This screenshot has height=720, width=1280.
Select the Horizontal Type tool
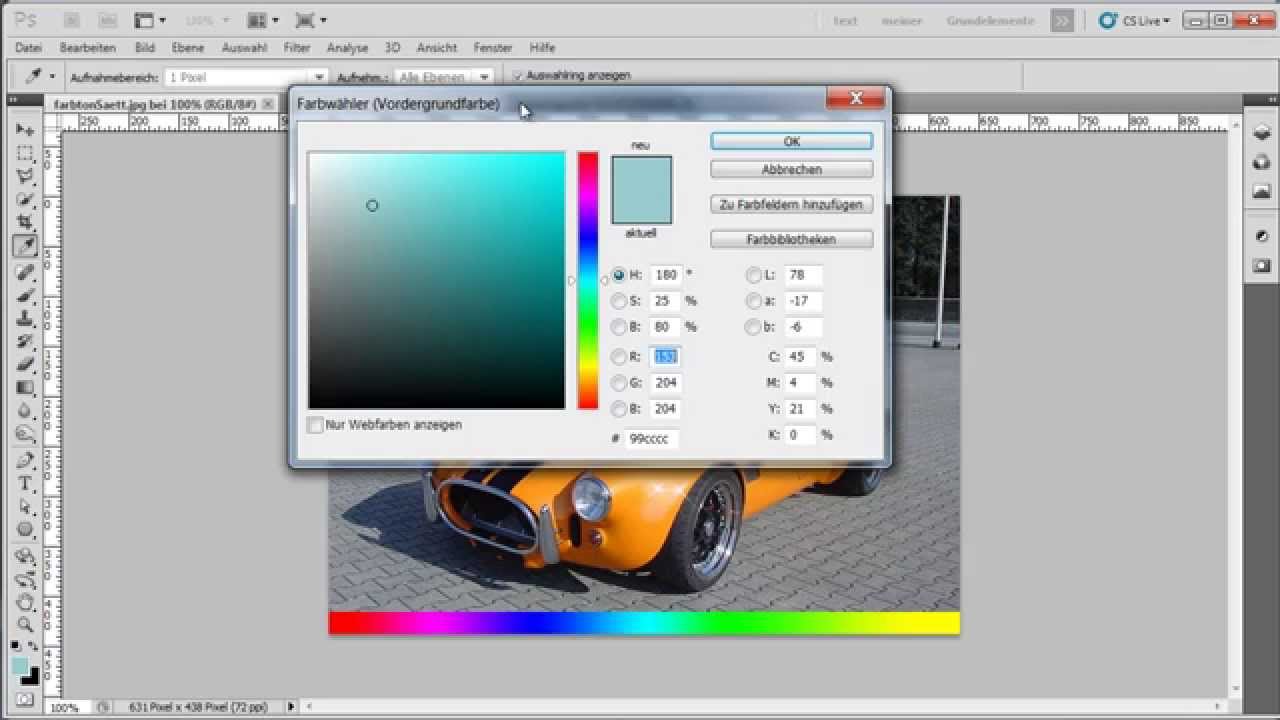pos(25,483)
